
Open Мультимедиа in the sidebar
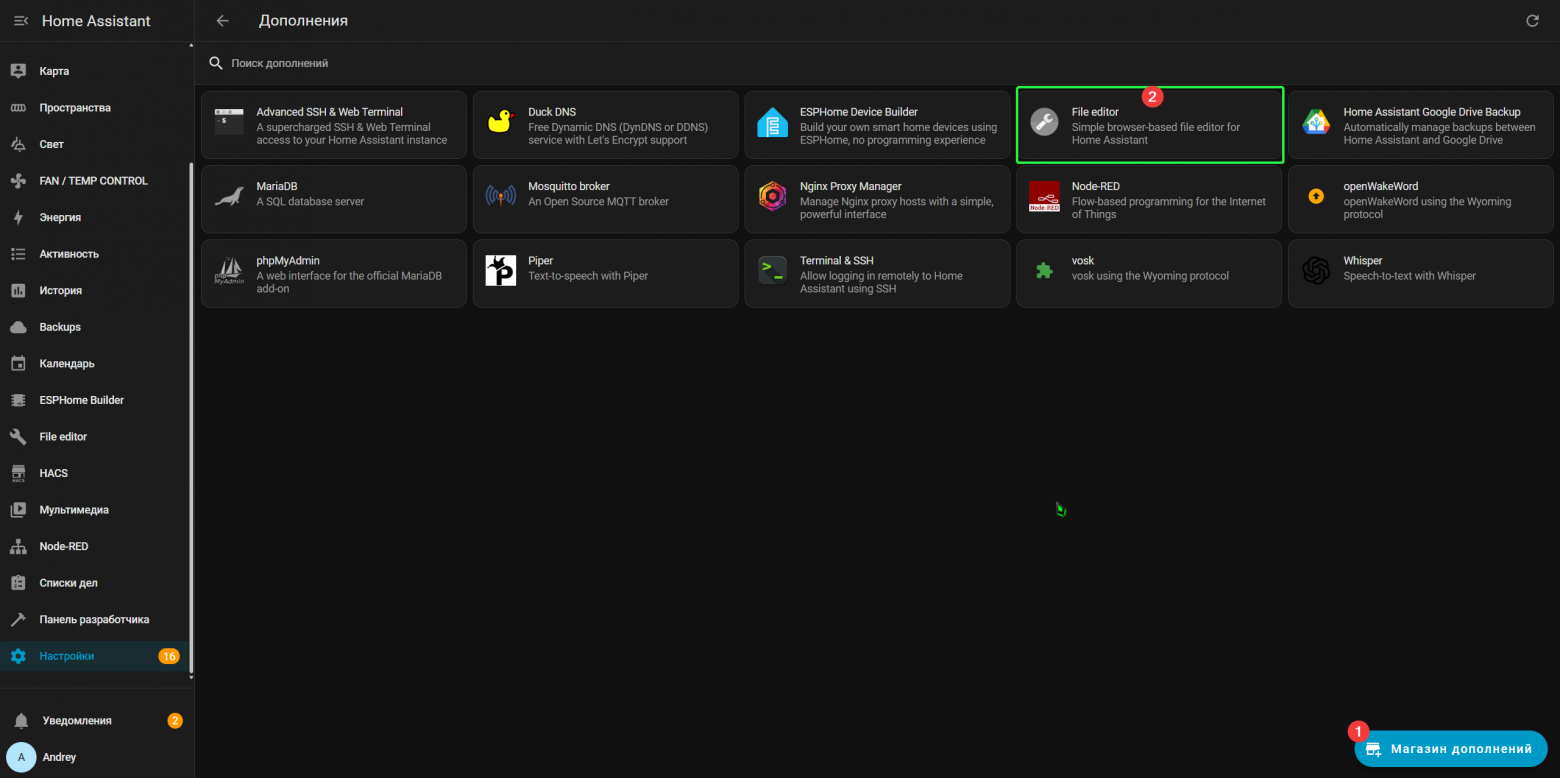(94, 510)
